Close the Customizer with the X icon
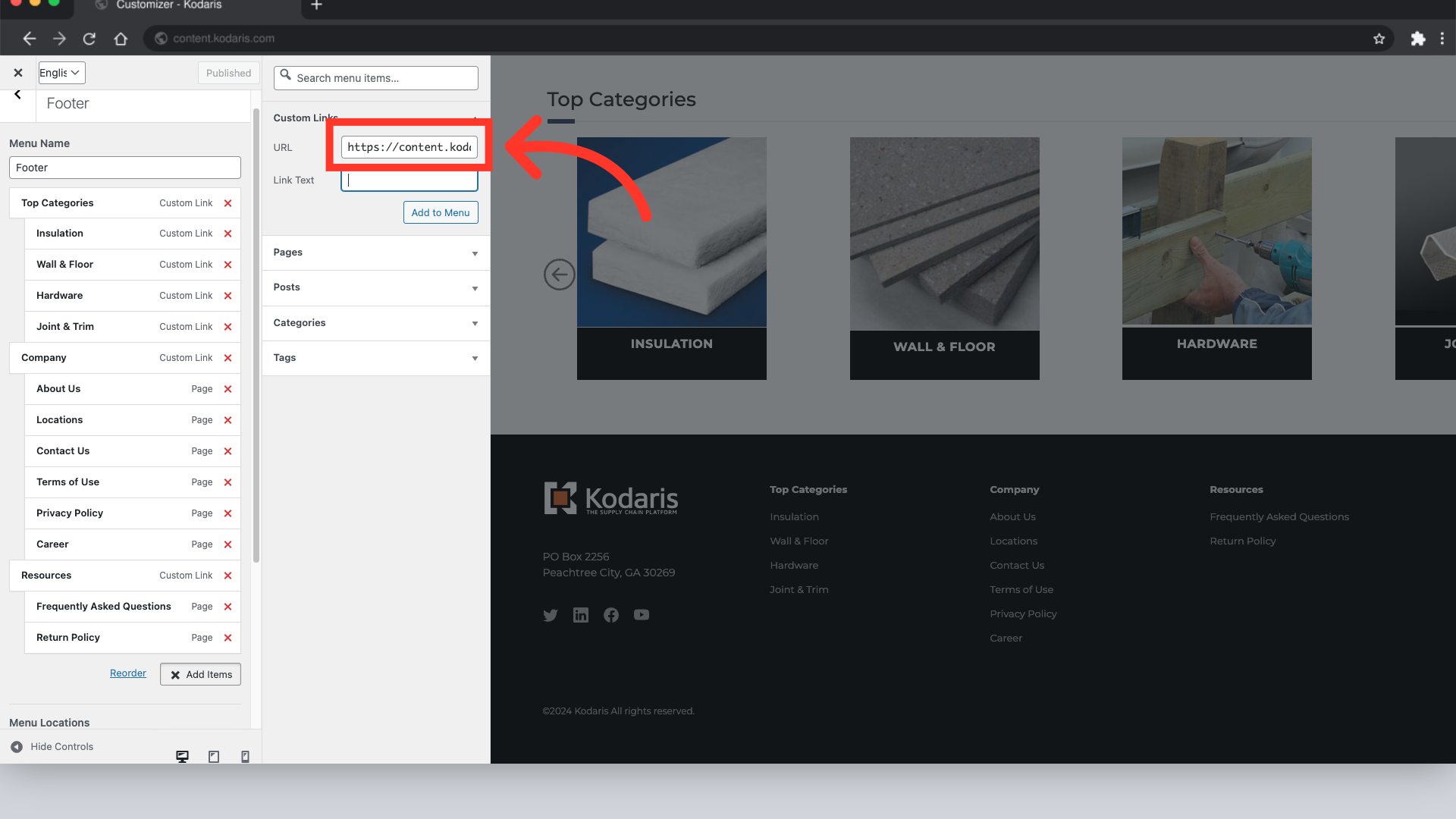Viewport: 1456px width, 819px height. point(18,73)
